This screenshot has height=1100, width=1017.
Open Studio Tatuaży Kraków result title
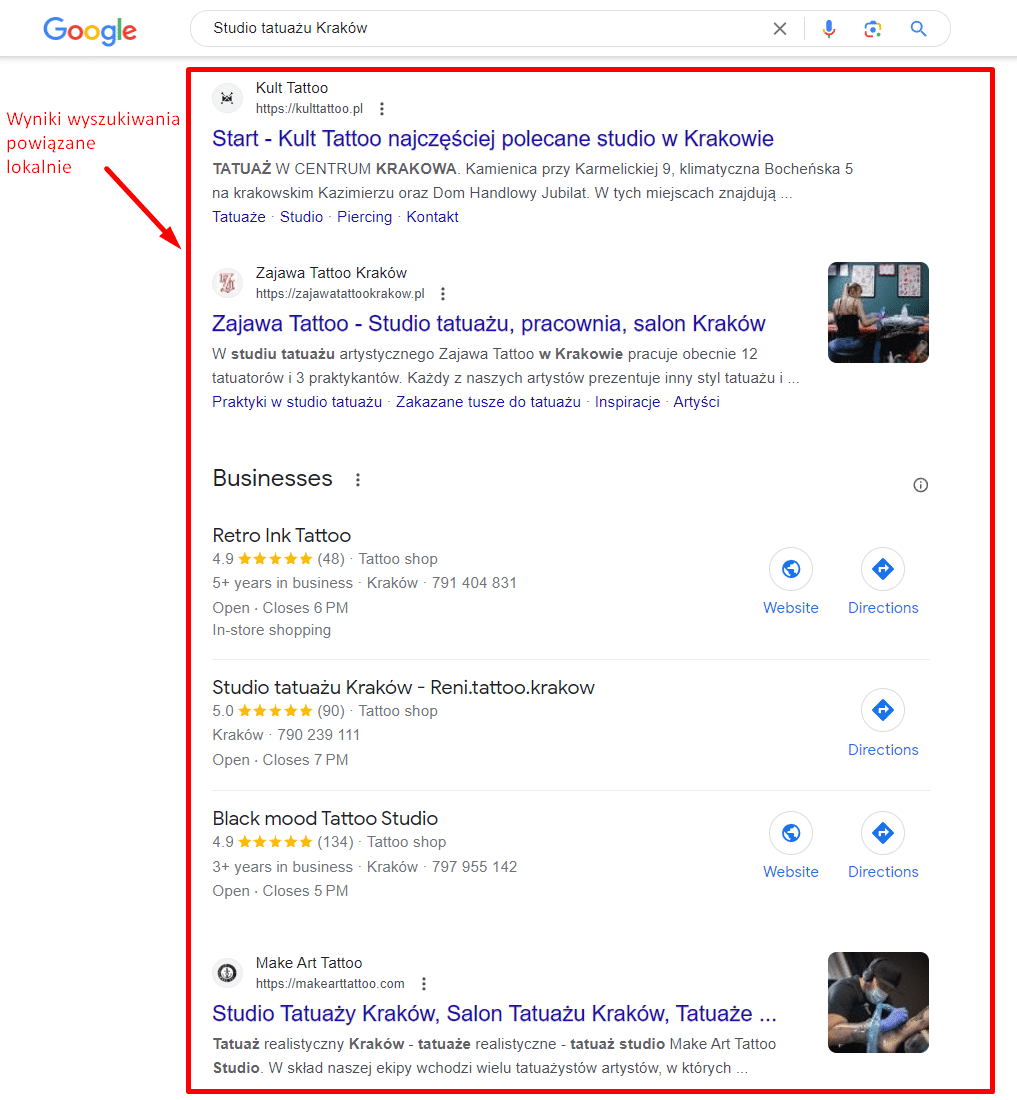tap(494, 1014)
